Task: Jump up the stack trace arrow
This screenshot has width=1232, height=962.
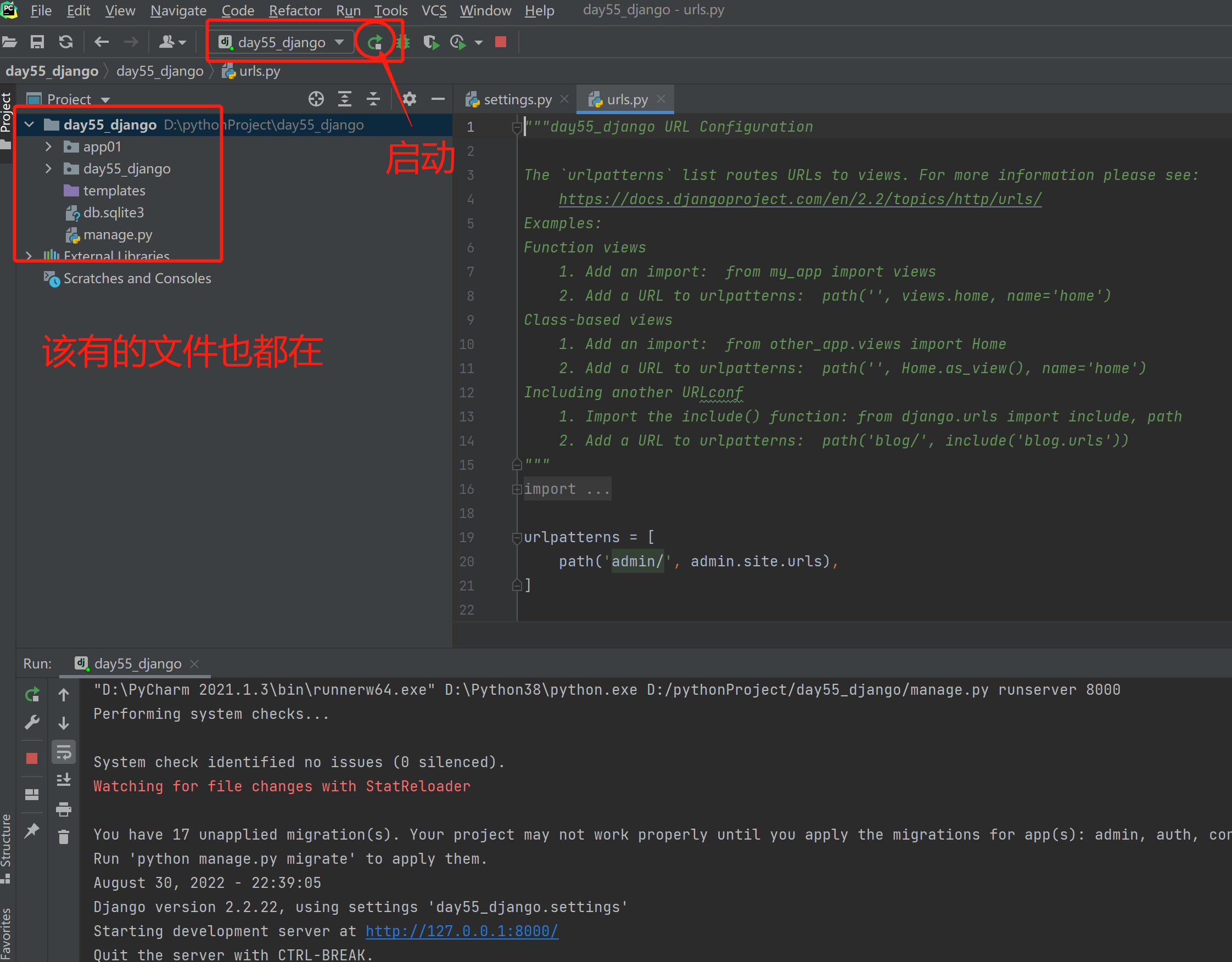Action: tap(64, 695)
